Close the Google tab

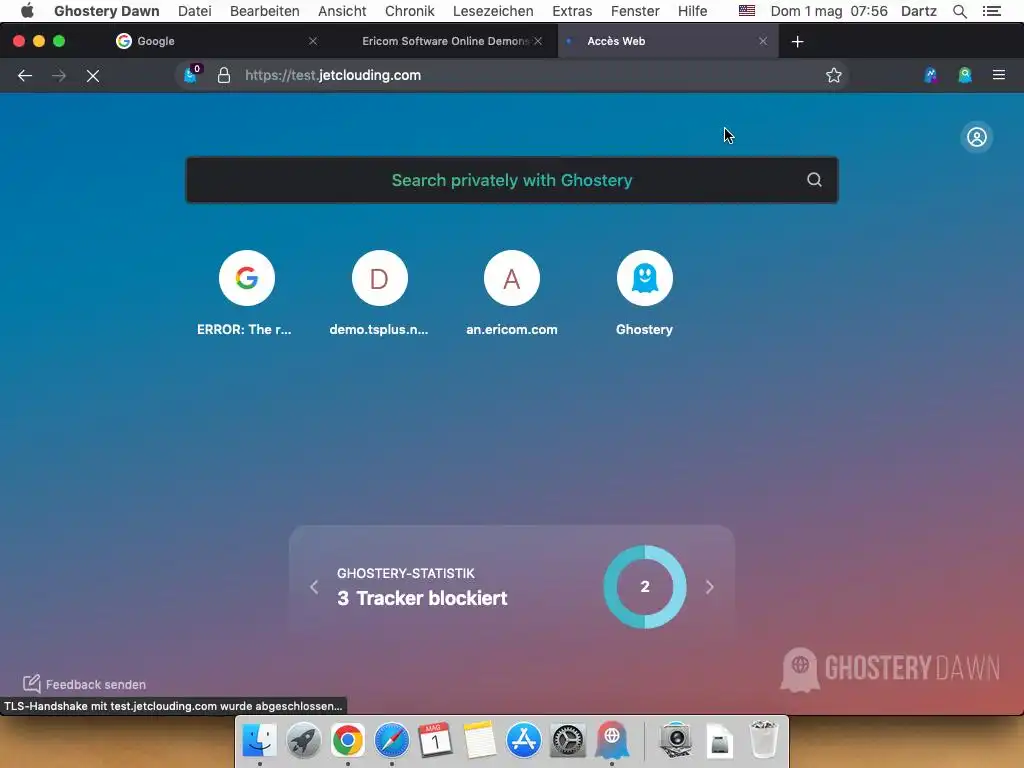pyautogui.click(x=313, y=41)
